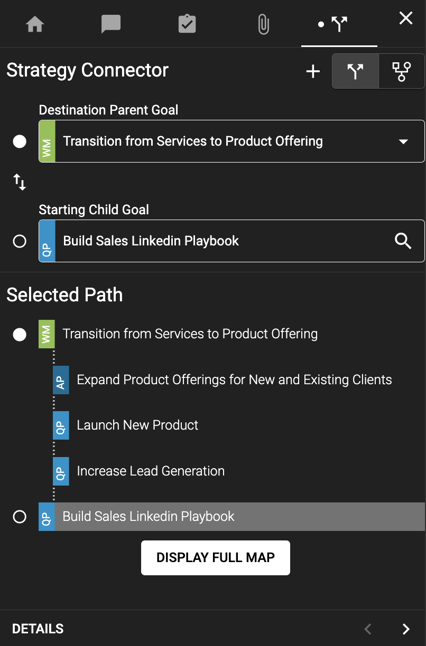426x646 pixels.
Task: Open the comments chat bubble tab
Action: [111, 24]
